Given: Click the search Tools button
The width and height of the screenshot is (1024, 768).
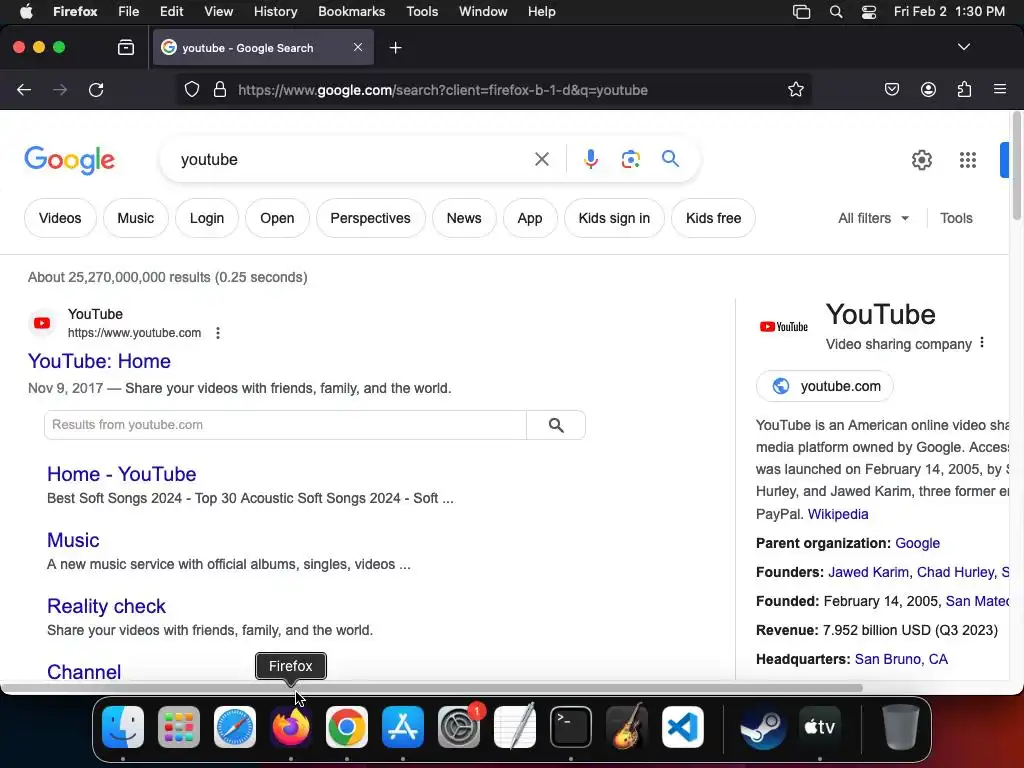Looking at the screenshot, I should click(x=956, y=218).
